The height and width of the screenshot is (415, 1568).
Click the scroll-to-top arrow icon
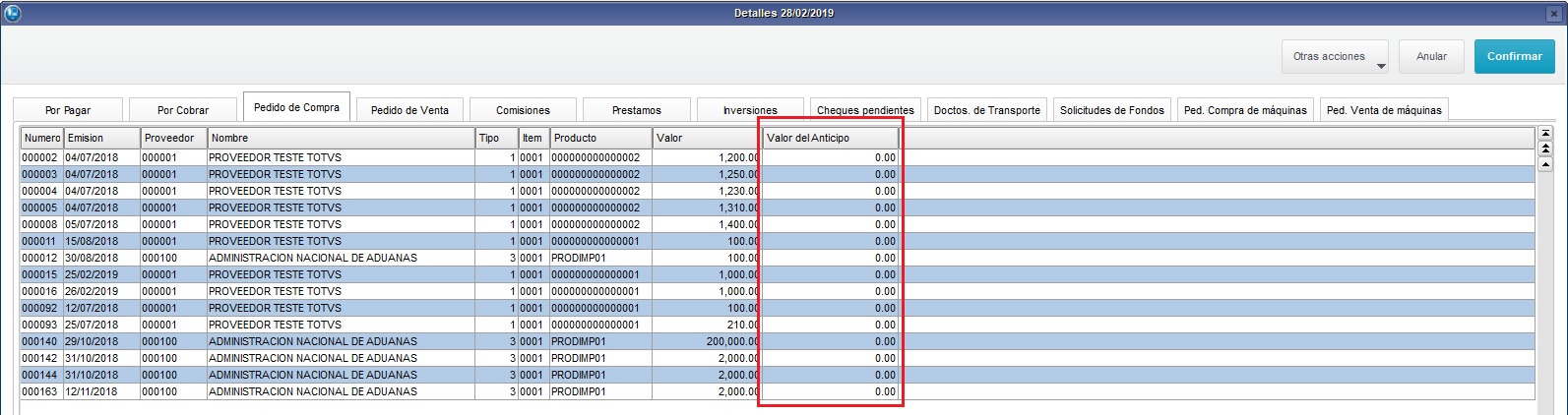(x=1545, y=134)
